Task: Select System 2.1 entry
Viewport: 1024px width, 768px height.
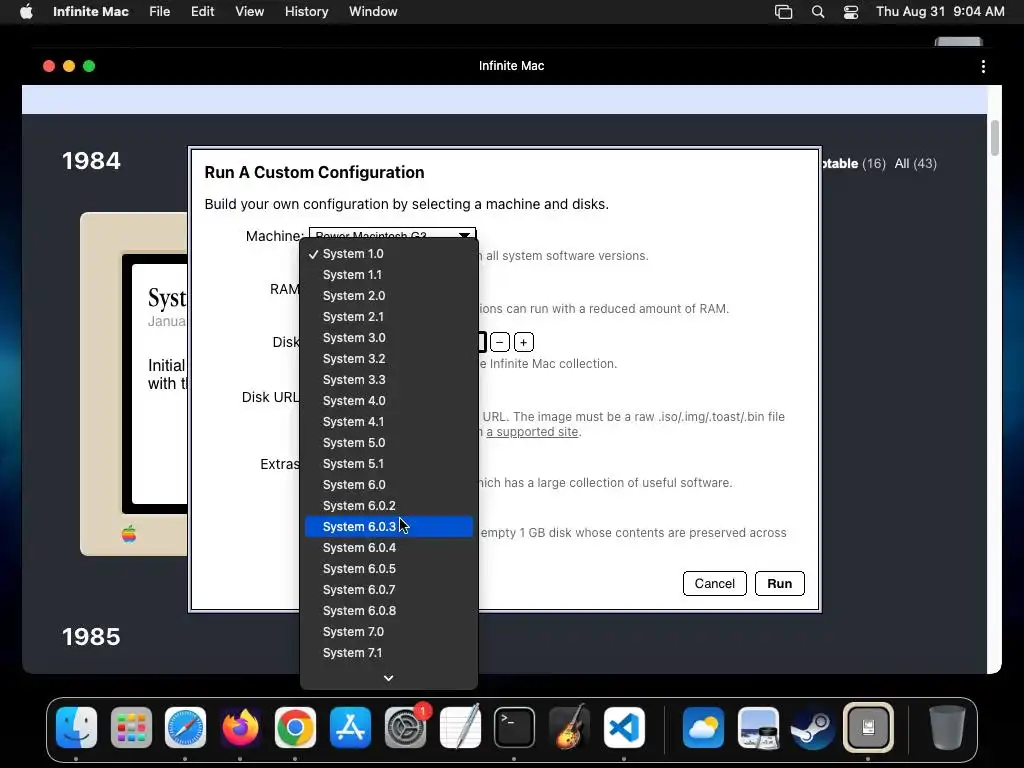Action: pos(389,316)
